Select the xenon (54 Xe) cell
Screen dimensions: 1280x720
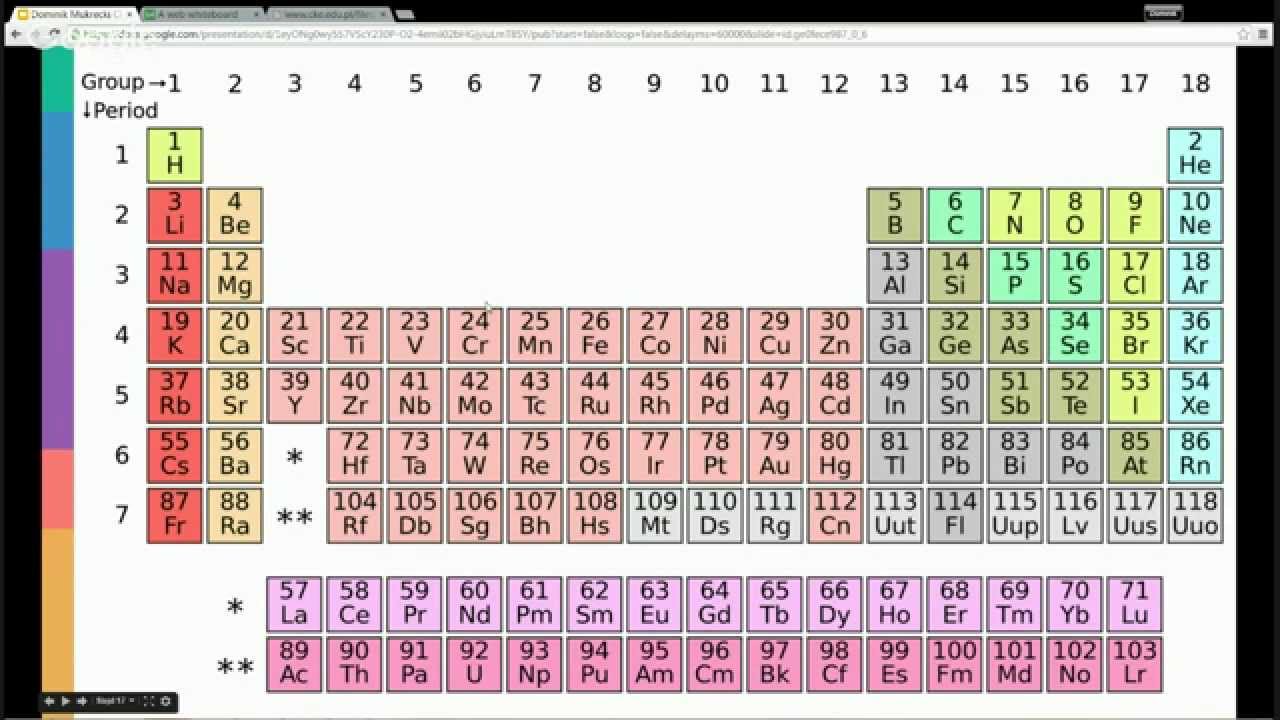[1195, 395]
